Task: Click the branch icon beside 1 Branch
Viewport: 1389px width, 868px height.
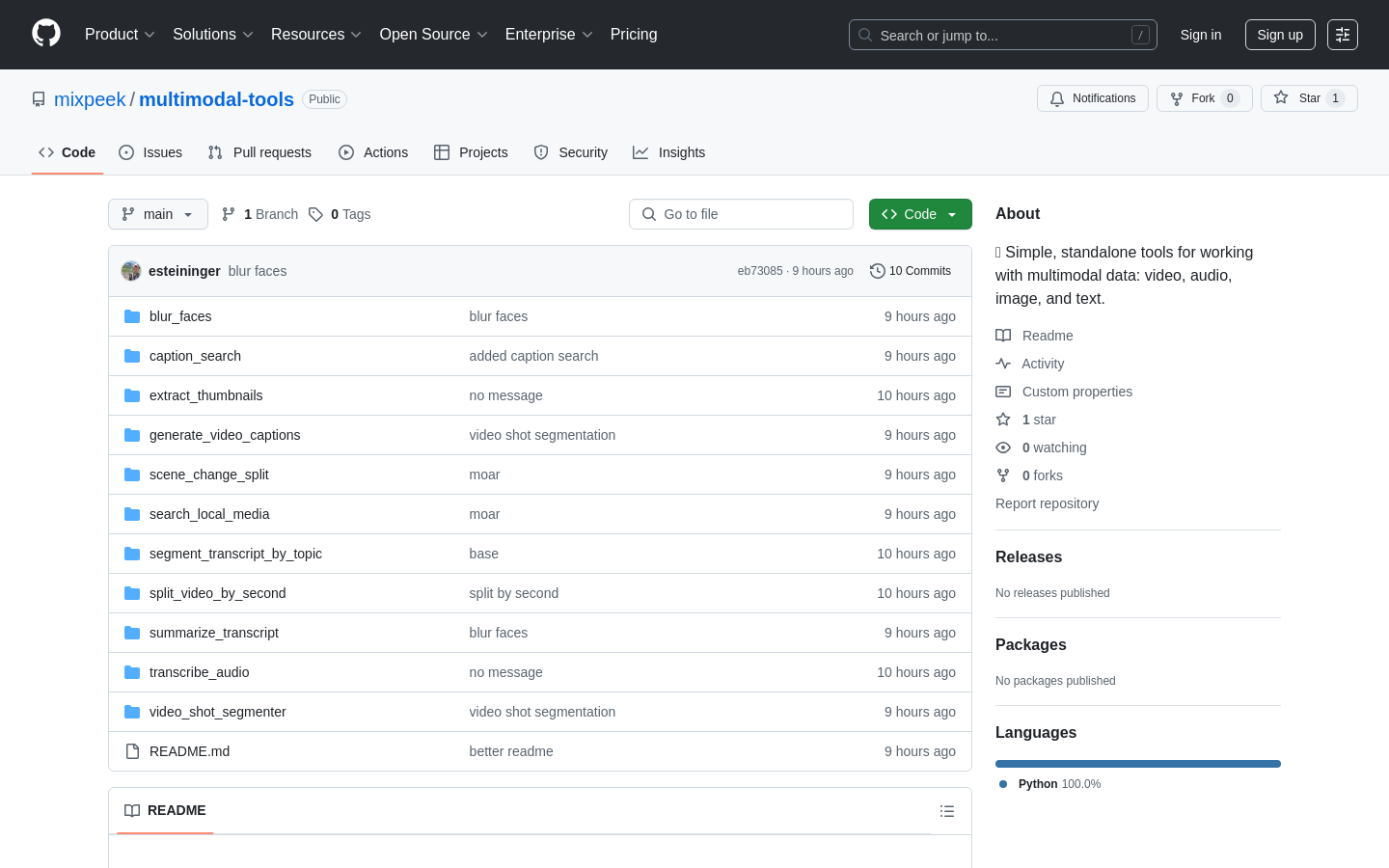Action: [229, 214]
